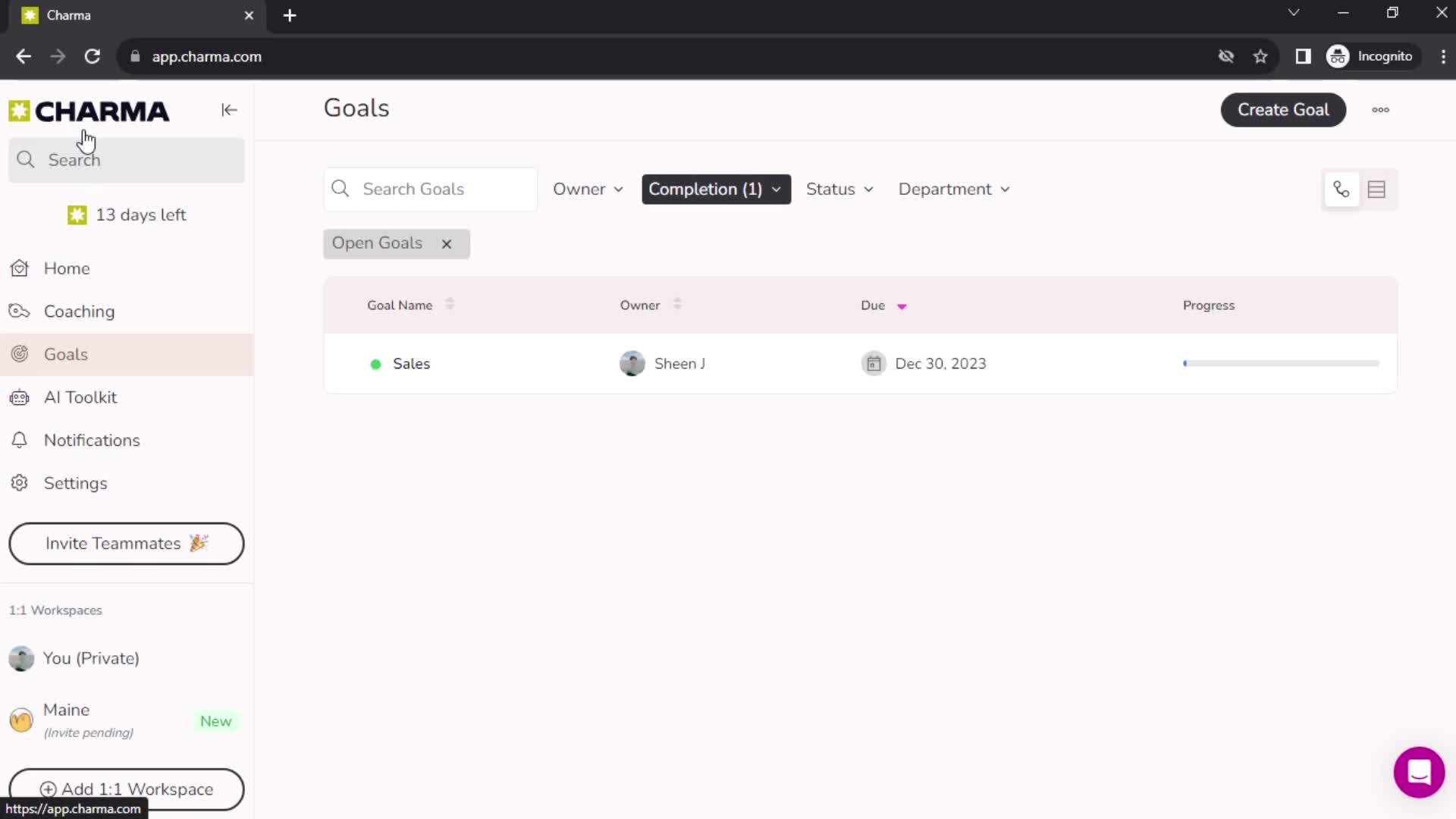Click the card view toggle icon
1456x819 pixels.
(x=1342, y=189)
